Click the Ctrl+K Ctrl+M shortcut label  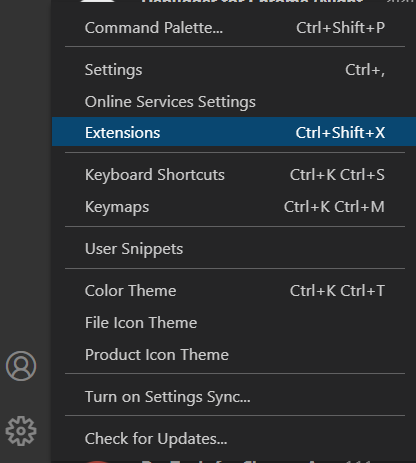click(334, 207)
